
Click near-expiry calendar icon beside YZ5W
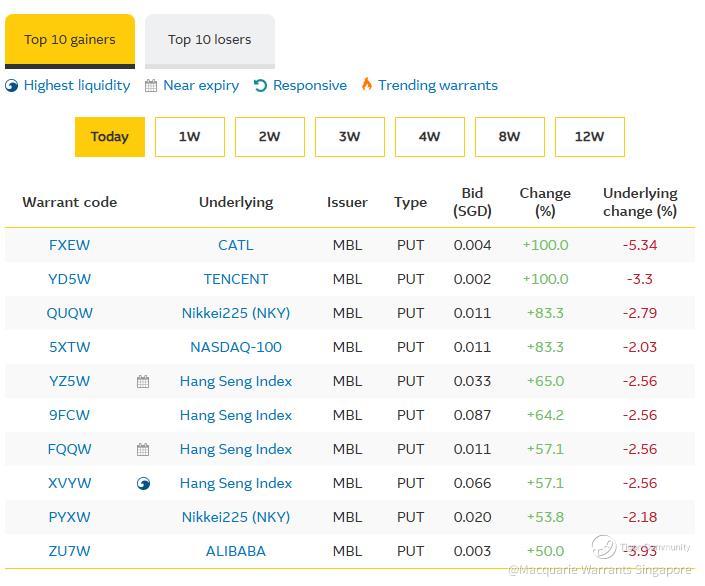143,381
